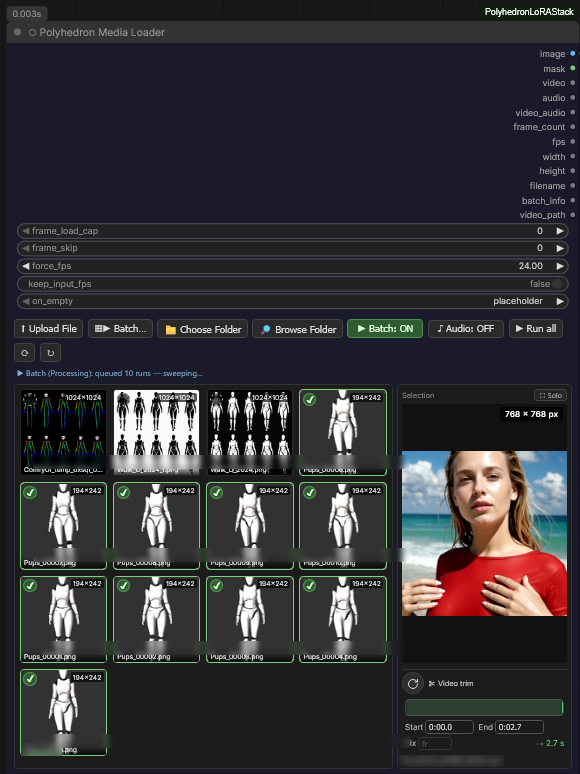Image resolution: width=580 pixels, height=774 pixels.
Task: Decrease frame_load_cap with the left arrow
Action: point(26,231)
